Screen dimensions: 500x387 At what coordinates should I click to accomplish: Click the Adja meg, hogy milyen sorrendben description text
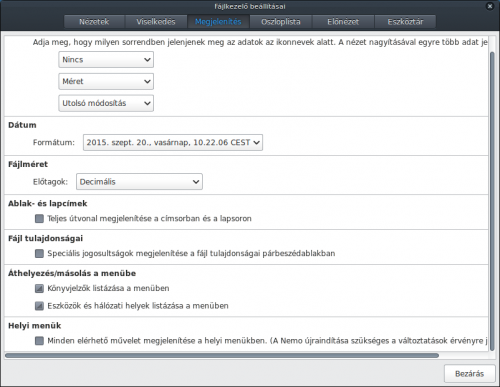point(260,42)
